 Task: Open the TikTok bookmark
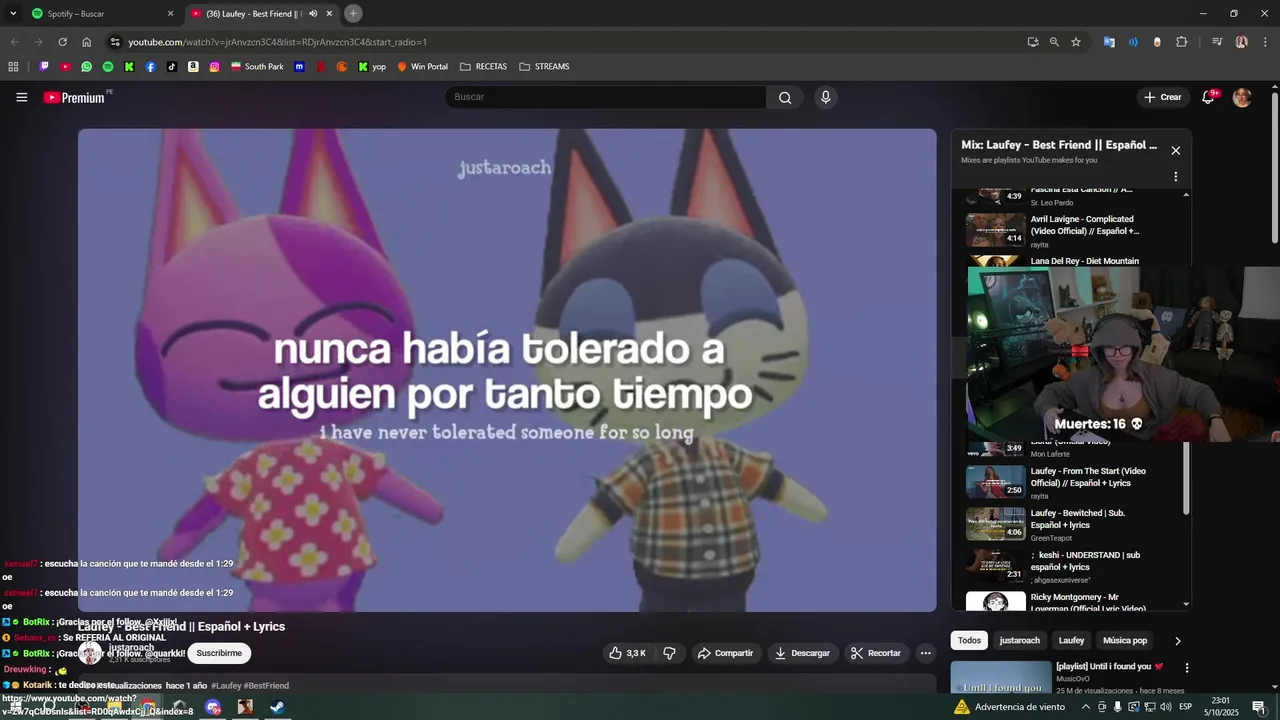coord(172,67)
